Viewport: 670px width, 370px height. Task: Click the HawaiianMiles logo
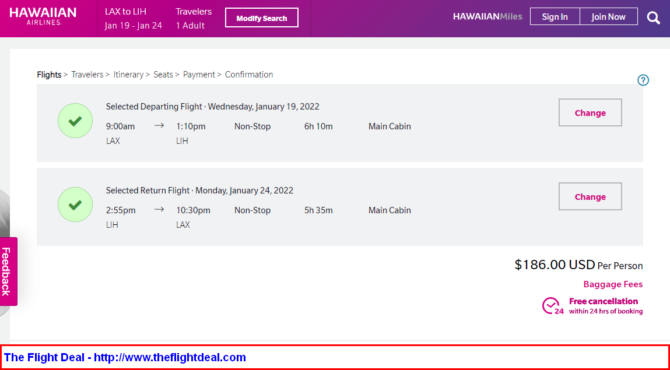[x=488, y=17]
